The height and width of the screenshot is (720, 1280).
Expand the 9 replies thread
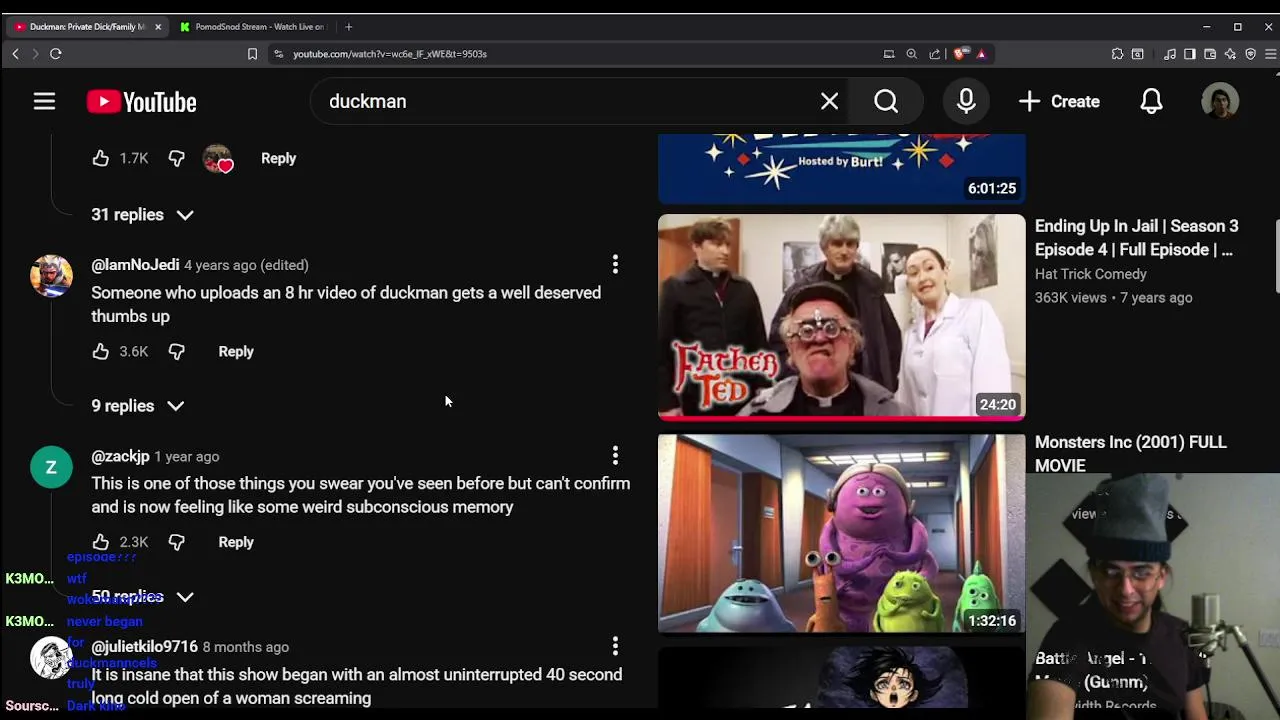point(138,406)
